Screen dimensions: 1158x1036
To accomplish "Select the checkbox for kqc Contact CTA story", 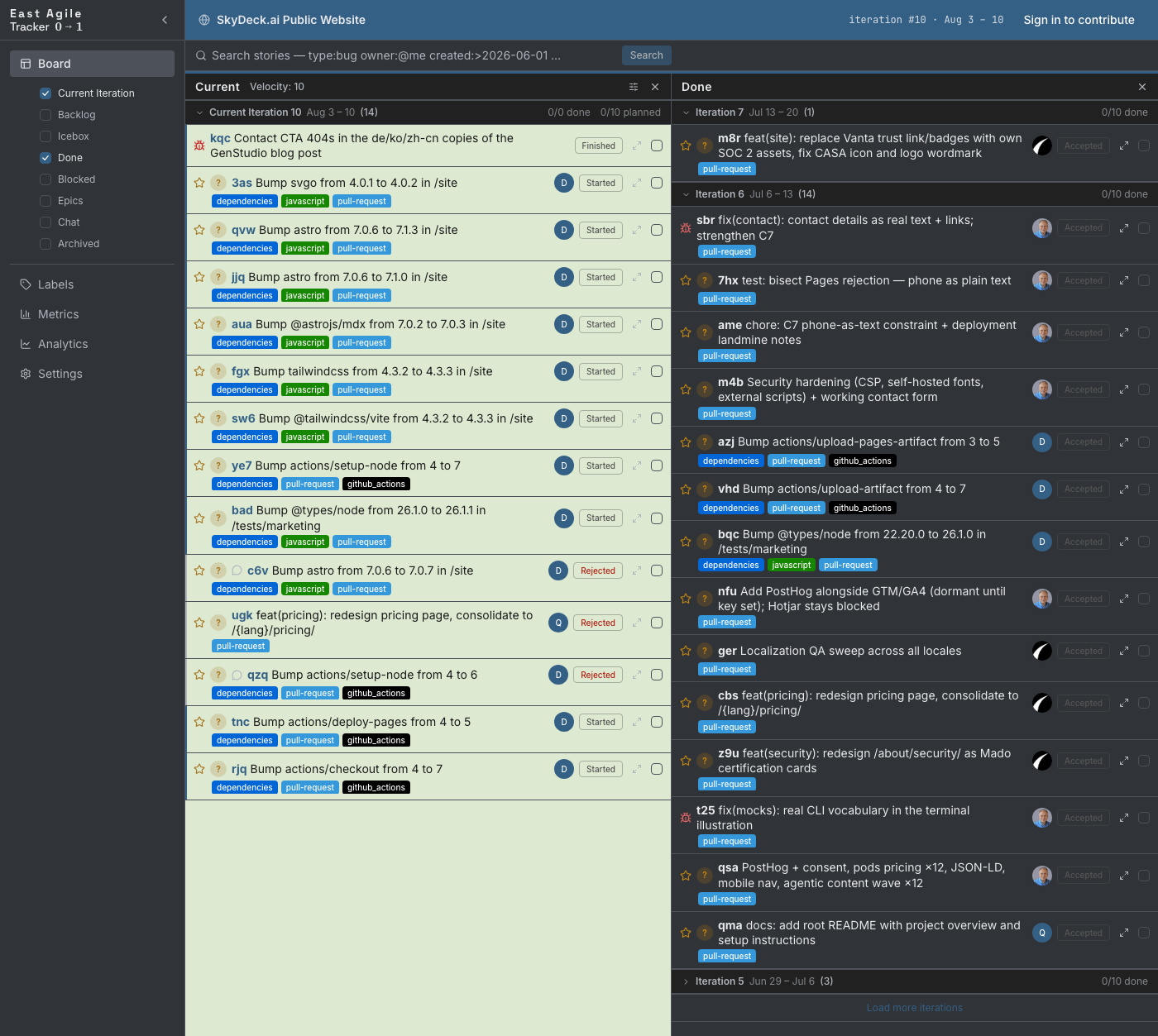I will point(657,146).
